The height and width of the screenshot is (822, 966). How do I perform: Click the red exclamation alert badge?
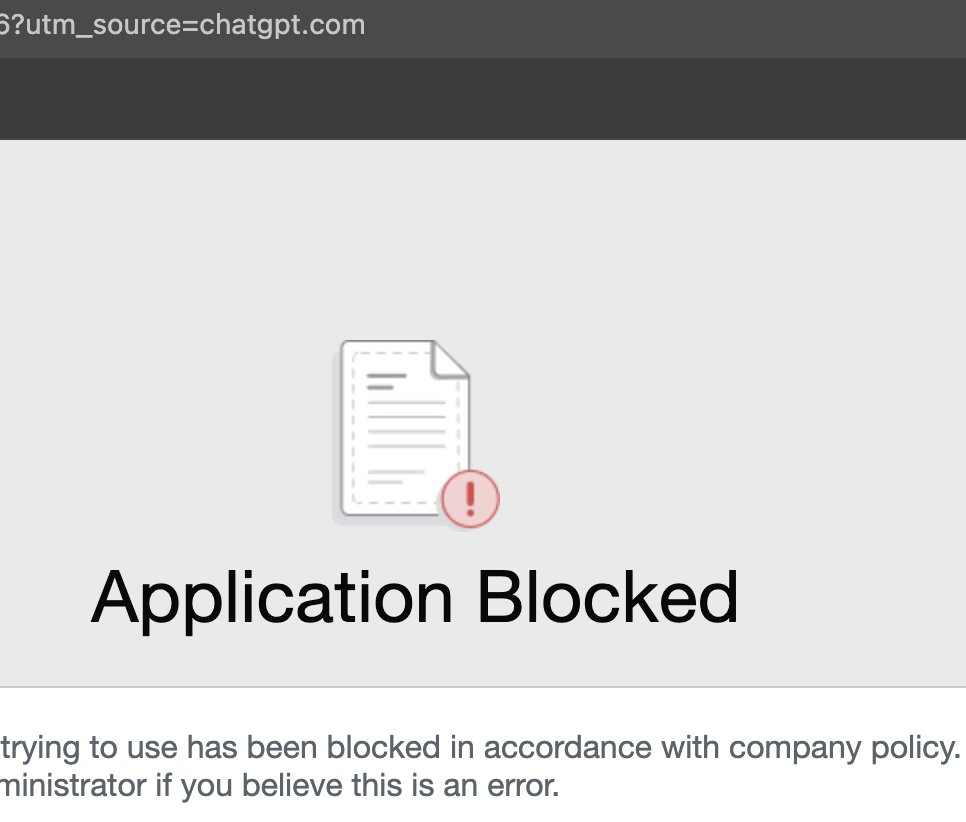[470, 498]
